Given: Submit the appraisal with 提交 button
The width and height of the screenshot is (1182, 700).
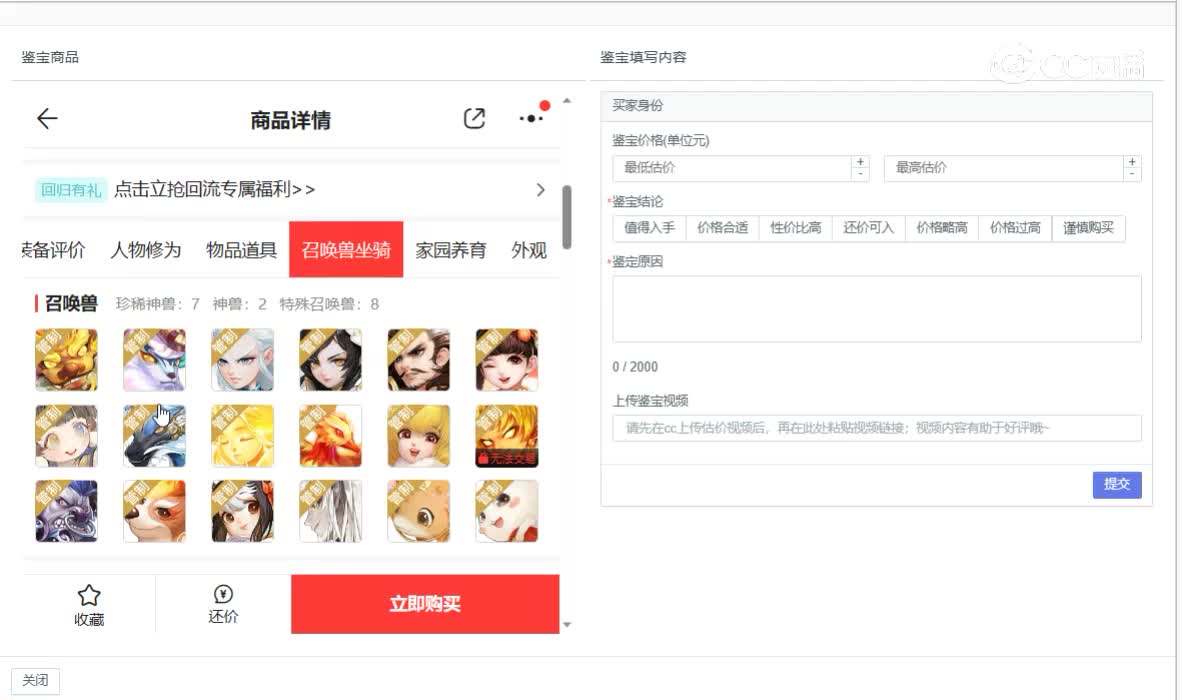Looking at the screenshot, I should tap(1117, 484).
